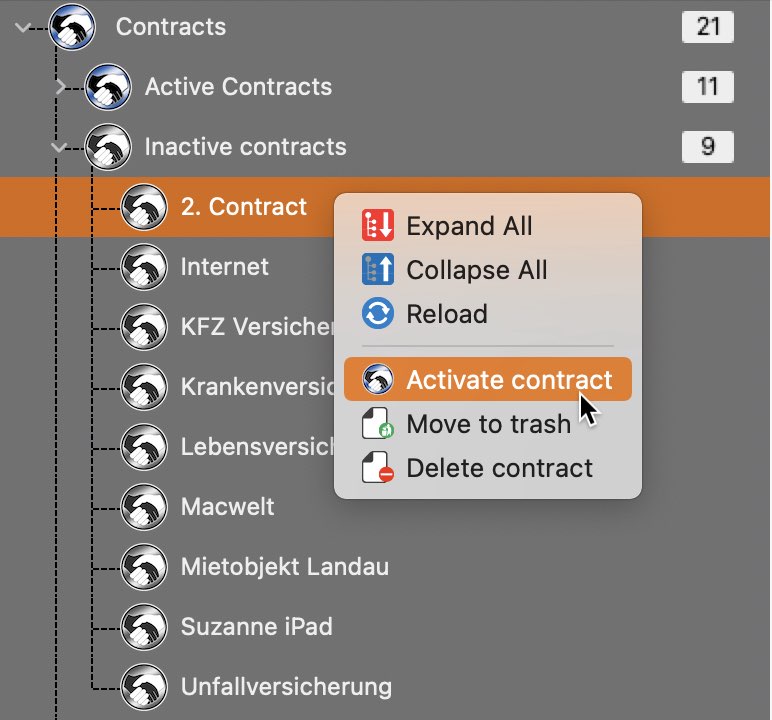This screenshot has height=720, width=772.
Task: Click the handshake icon next to Unfallversicherung
Action: 144,687
